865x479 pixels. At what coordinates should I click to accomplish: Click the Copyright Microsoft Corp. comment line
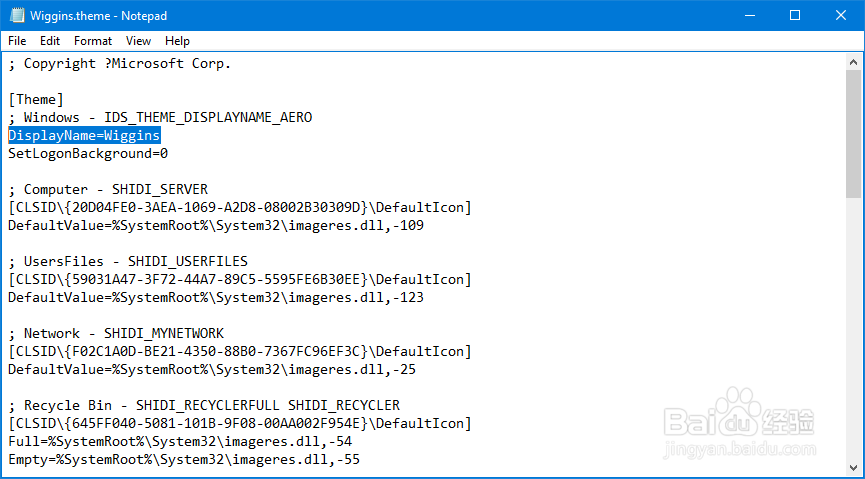point(120,63)
